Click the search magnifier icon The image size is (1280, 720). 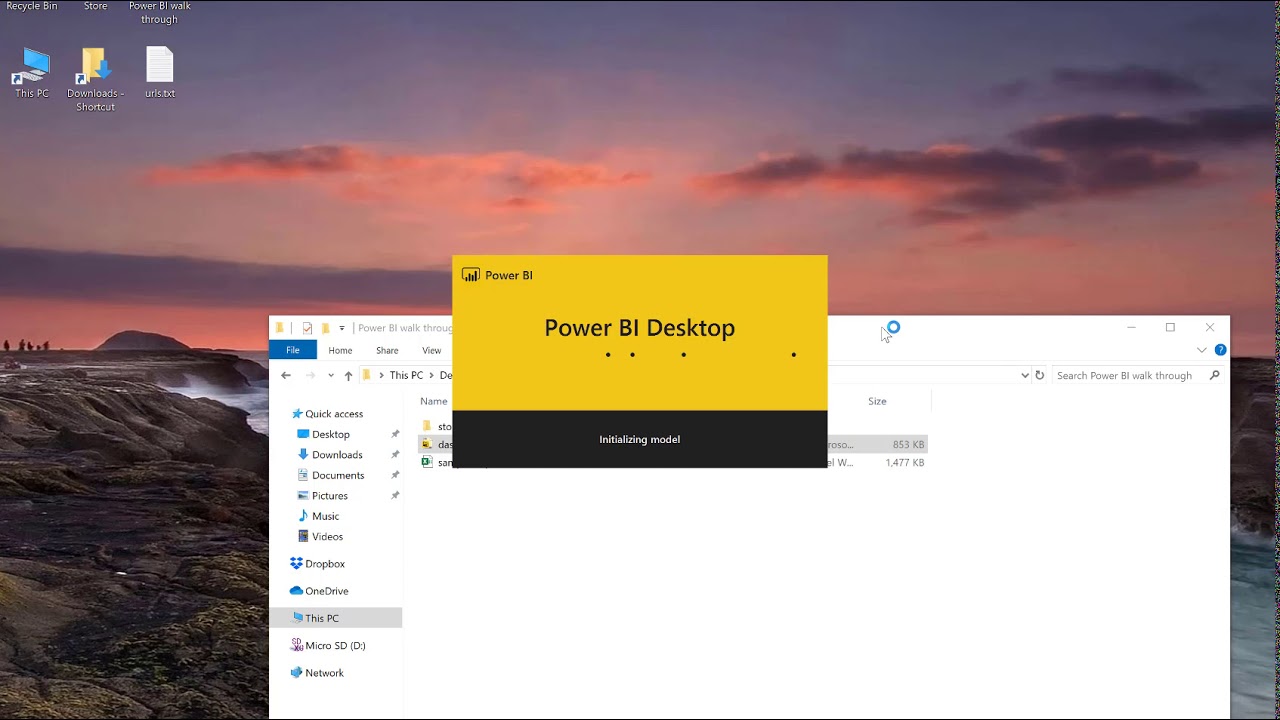1214,375
